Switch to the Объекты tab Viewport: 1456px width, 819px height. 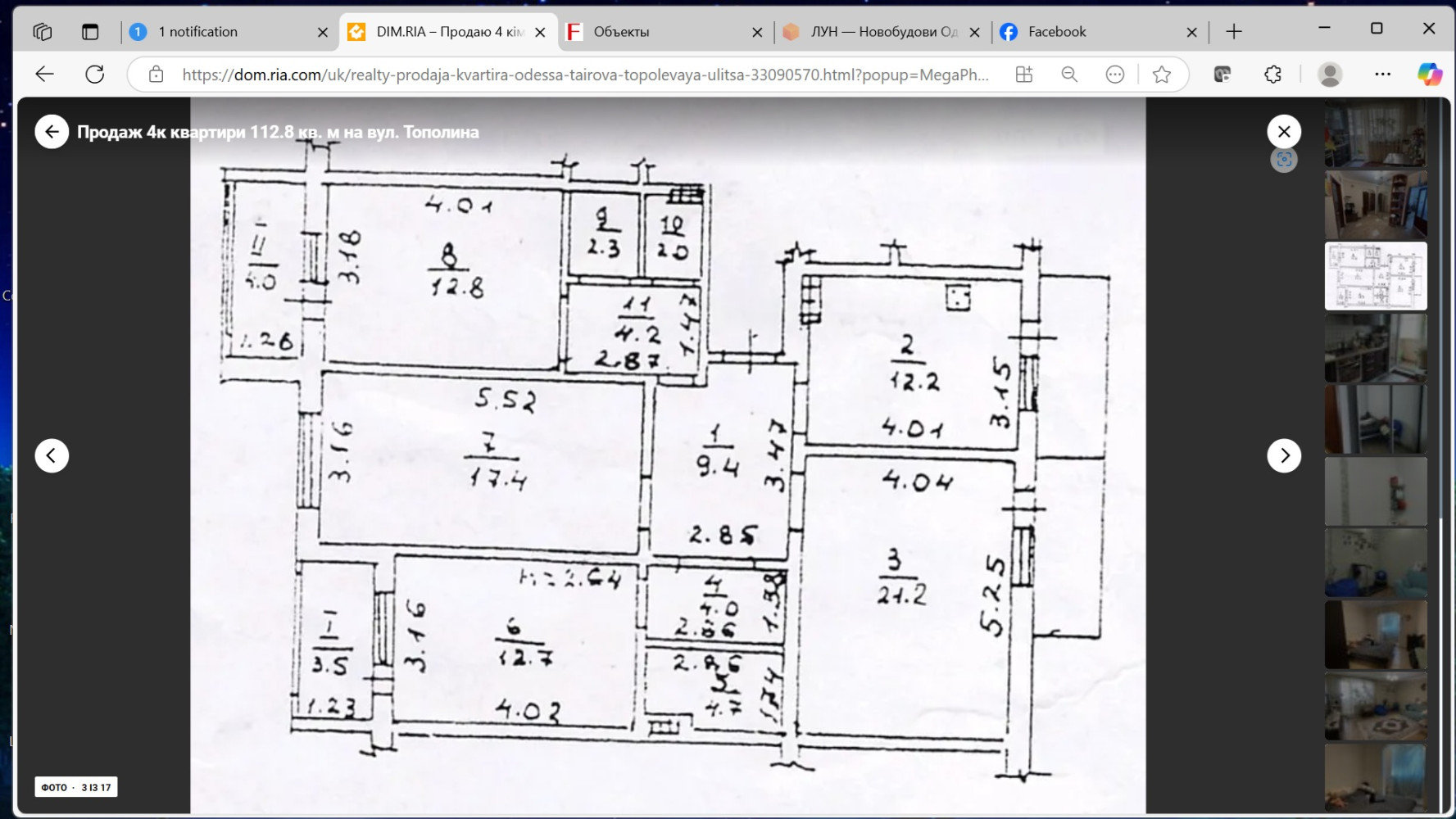pos(664,32)
